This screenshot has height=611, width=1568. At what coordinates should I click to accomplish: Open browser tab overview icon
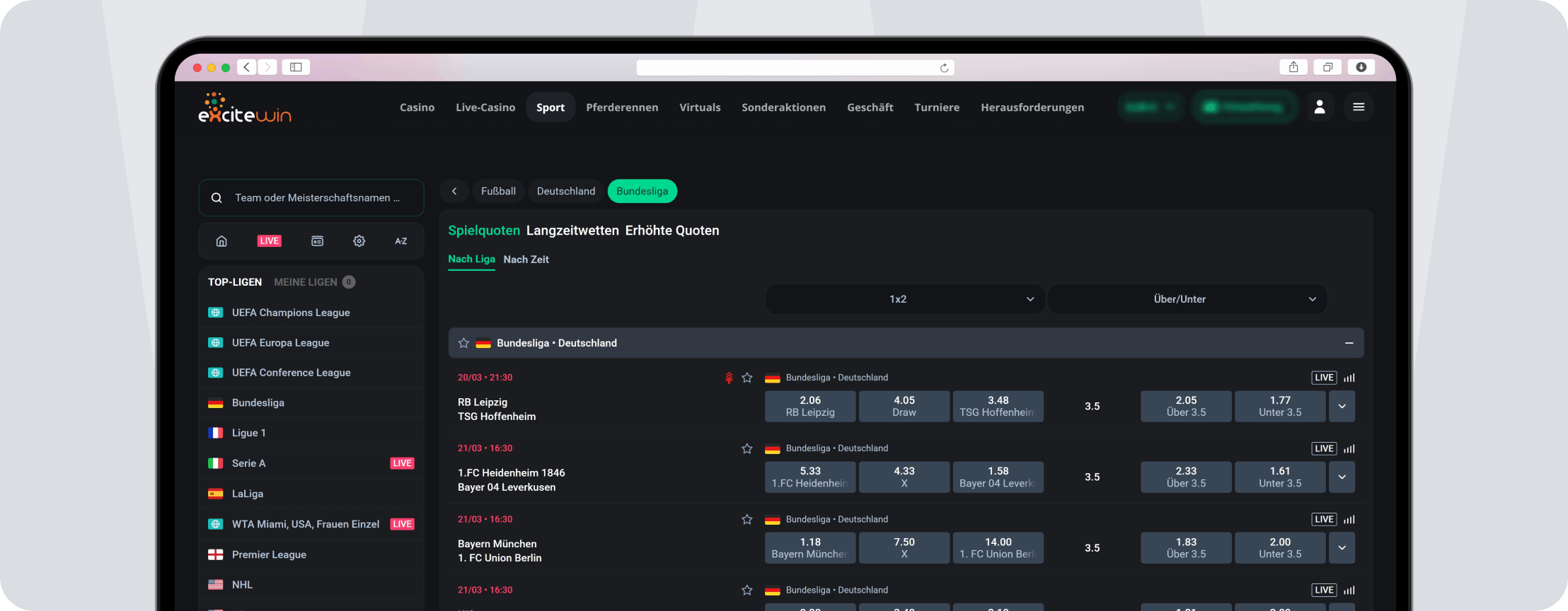pyautogui.click(x=1327, y=67)
